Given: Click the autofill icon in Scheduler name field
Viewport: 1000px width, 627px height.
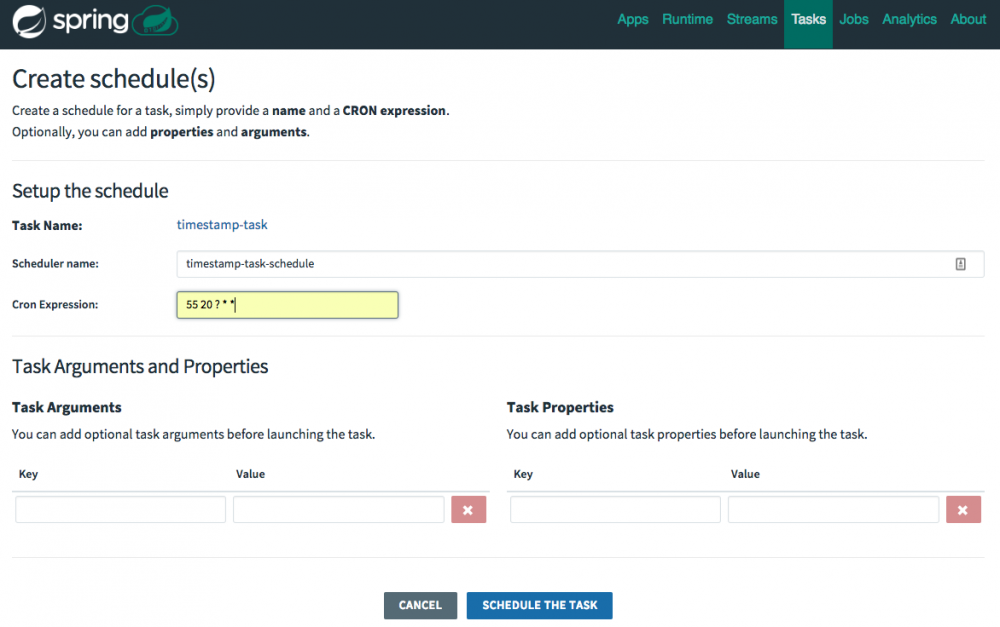Looking at the screenshot, I should pyautogui.click(x=960, y=264).
